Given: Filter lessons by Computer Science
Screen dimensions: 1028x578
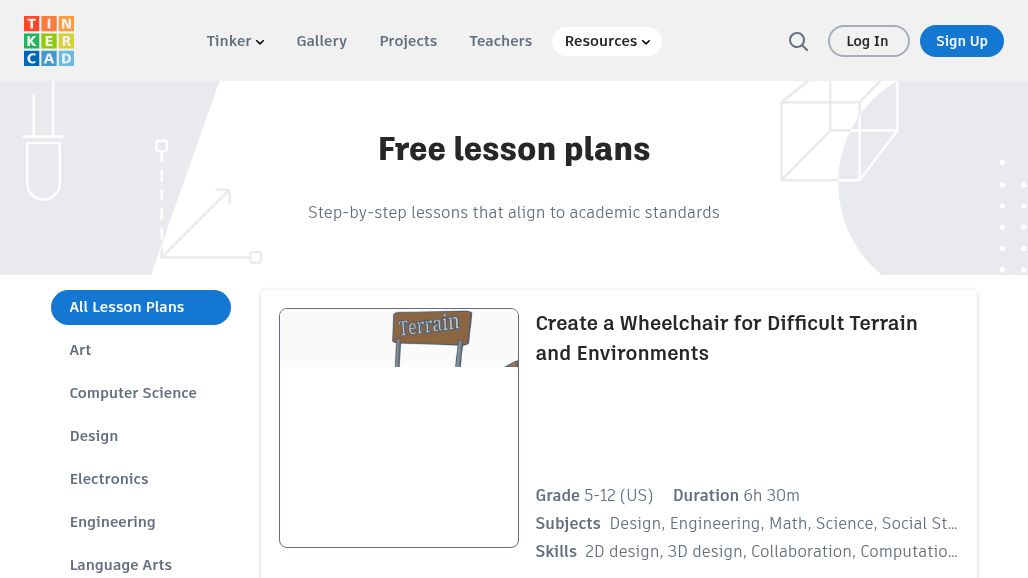Looking at the screenshot, I should click(133, 393).
